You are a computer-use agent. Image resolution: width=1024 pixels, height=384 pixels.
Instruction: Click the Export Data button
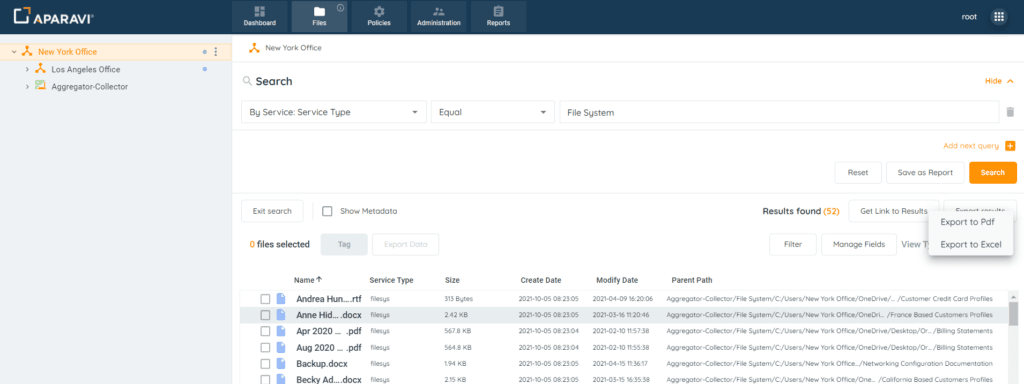[406, 244]
